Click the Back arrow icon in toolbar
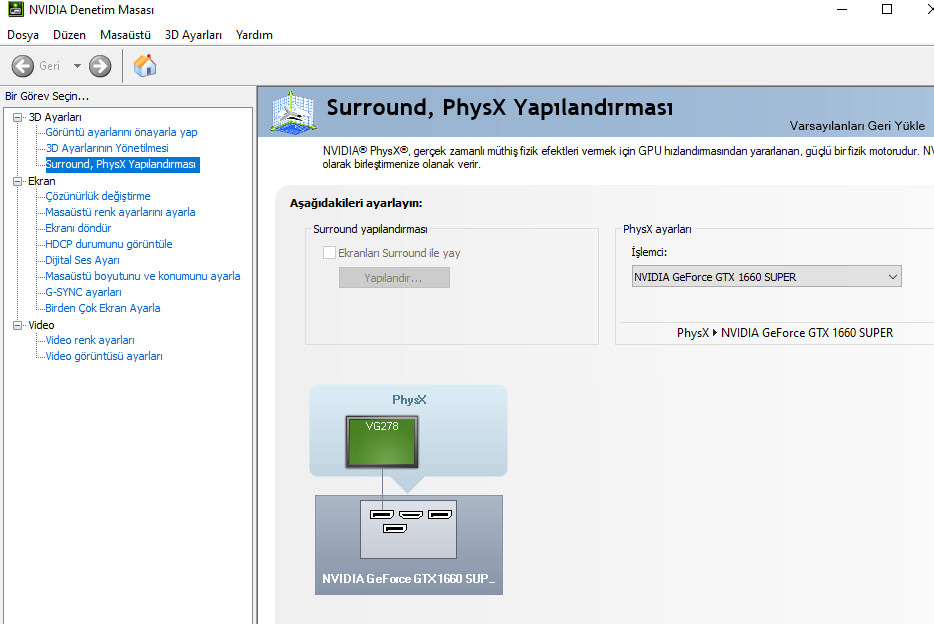934x624 pixels. pyautogui.click(x=23, y=66)
